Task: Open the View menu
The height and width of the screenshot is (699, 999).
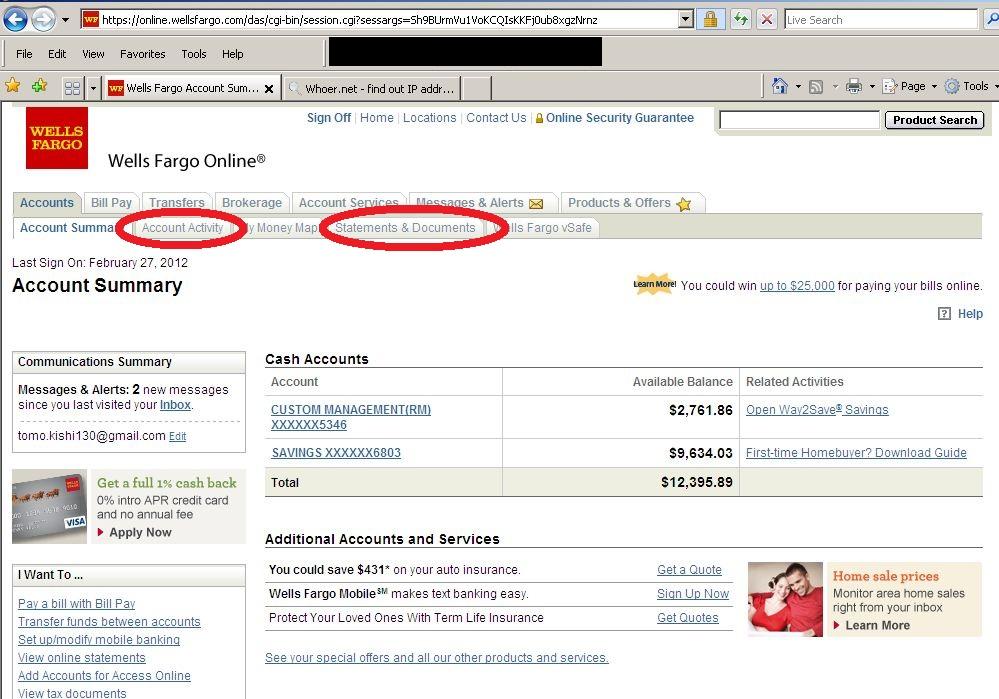Action: click(x=93, y=54)
